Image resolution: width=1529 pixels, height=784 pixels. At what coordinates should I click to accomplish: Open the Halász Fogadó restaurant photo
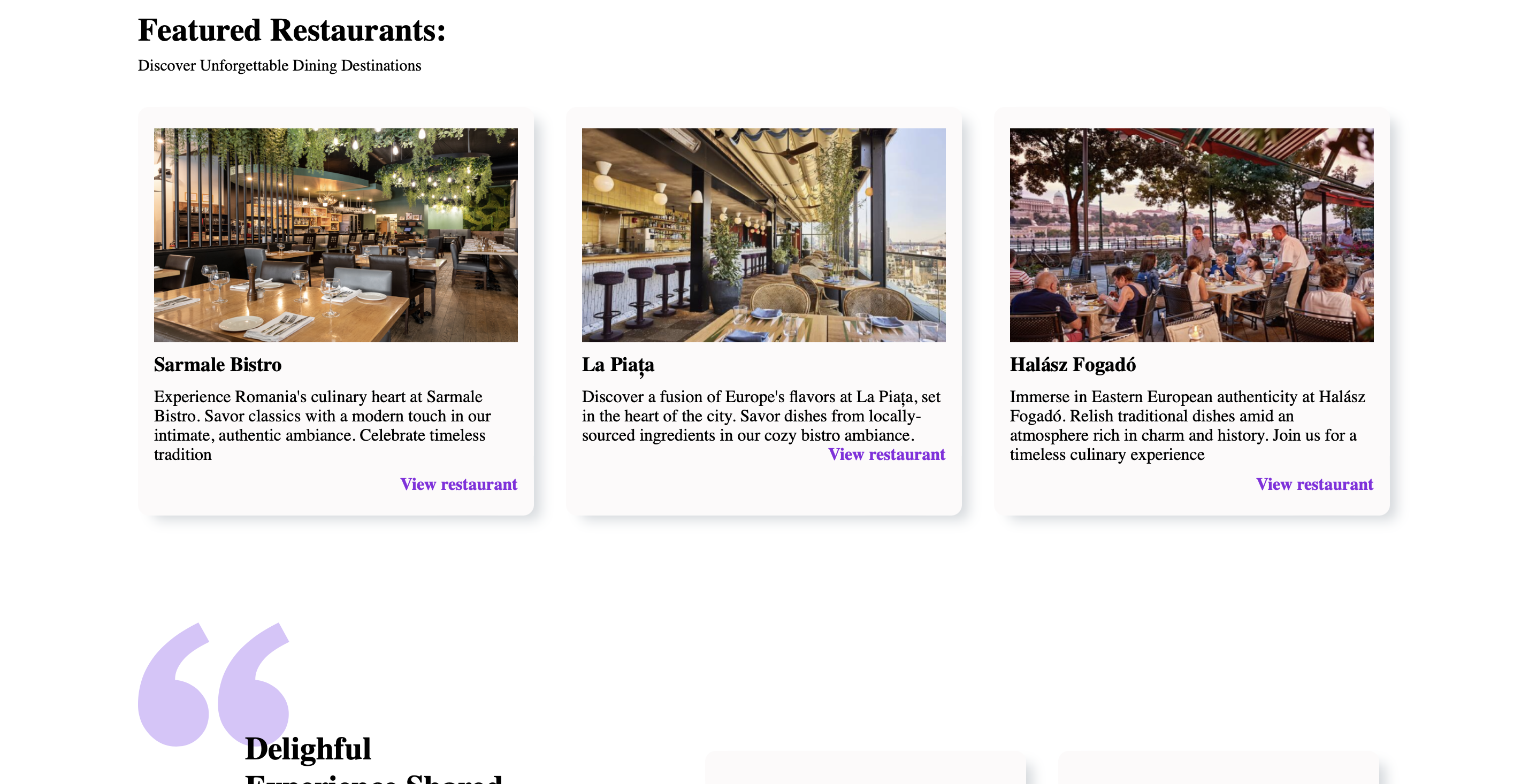[x=1191, y=235]
